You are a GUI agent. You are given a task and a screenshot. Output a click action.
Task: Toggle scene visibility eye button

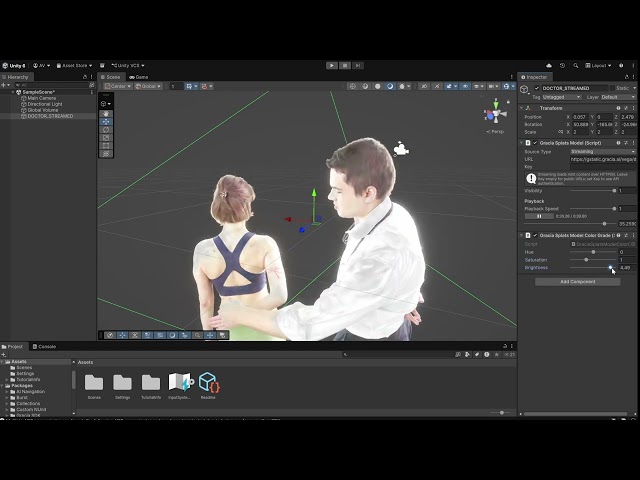465,86
